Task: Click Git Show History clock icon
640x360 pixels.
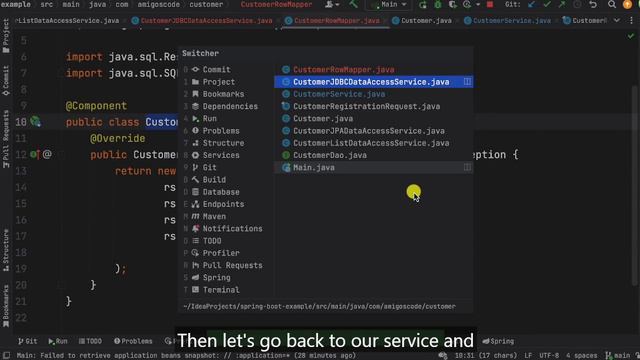Action: pyautogui.click(x=577, y=4)
